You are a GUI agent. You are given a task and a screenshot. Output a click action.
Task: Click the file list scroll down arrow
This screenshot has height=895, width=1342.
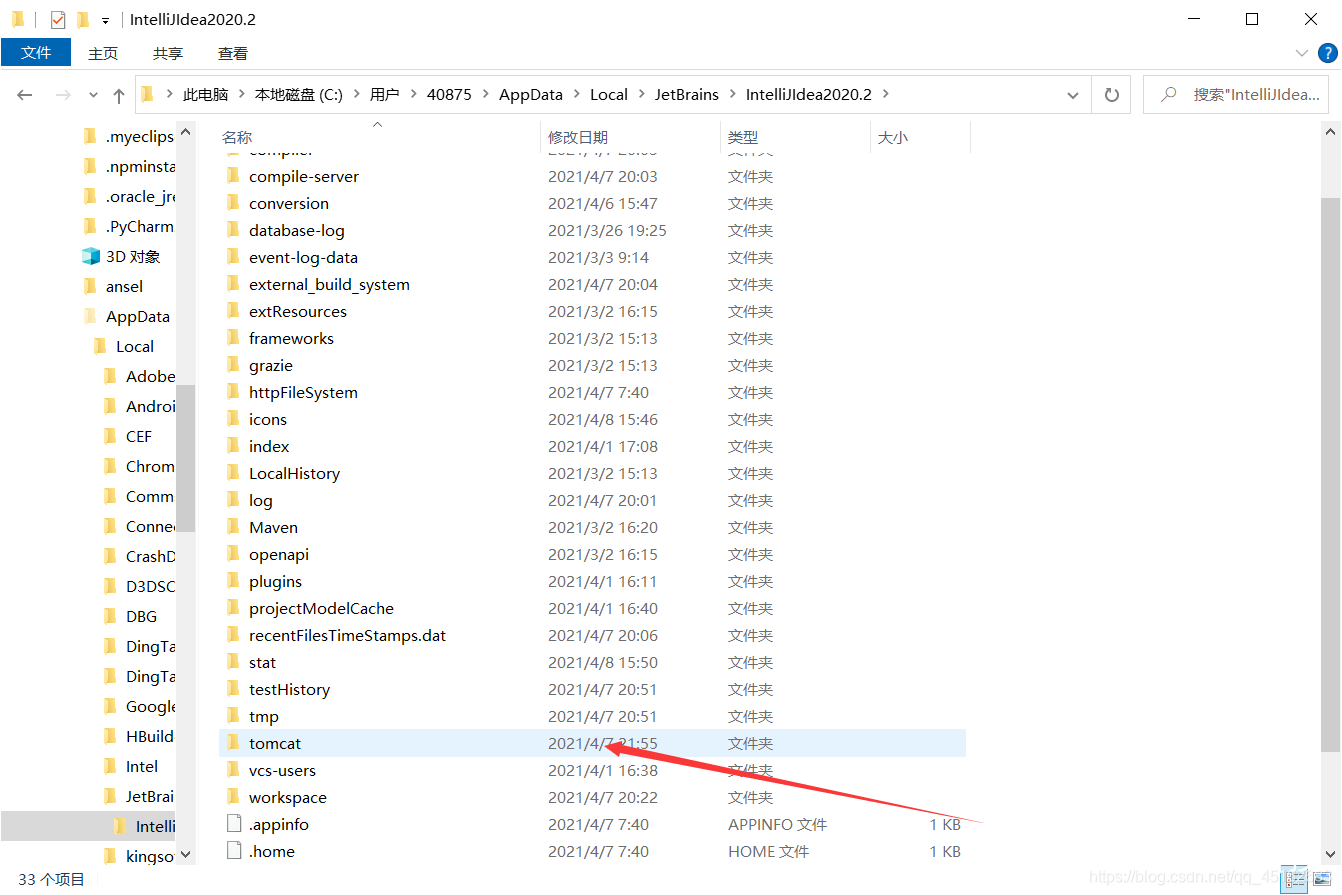tap(1331, 853)
